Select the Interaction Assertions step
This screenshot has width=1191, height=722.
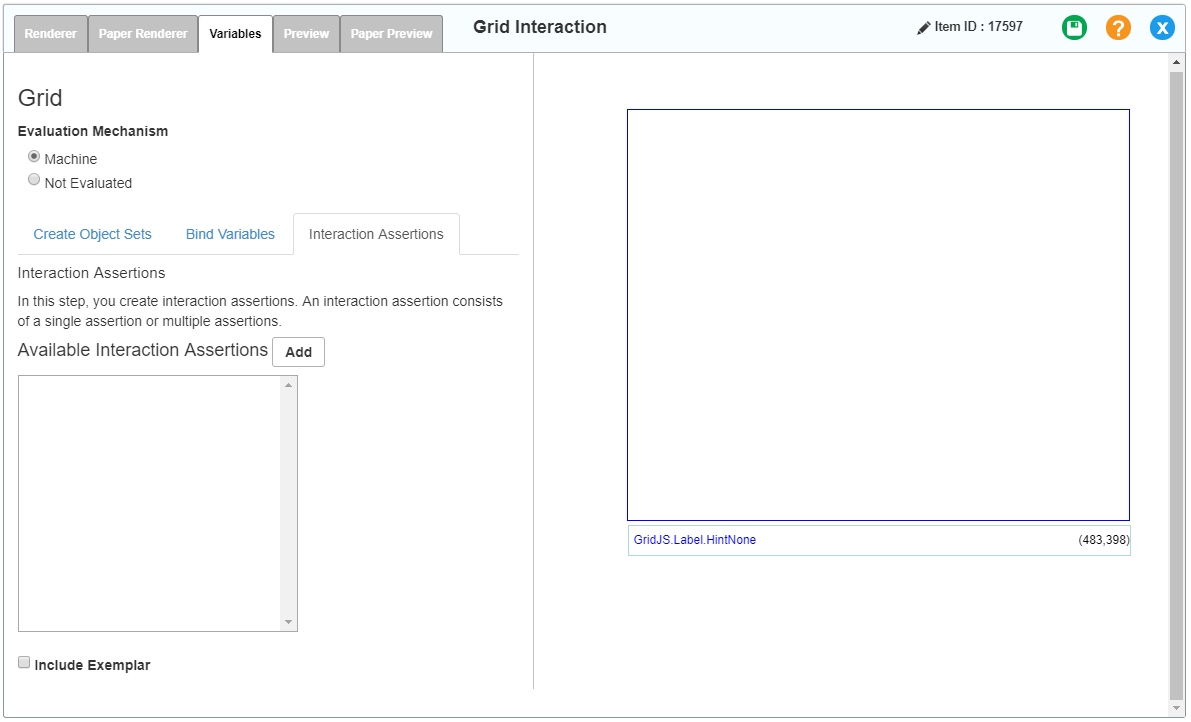376,233
